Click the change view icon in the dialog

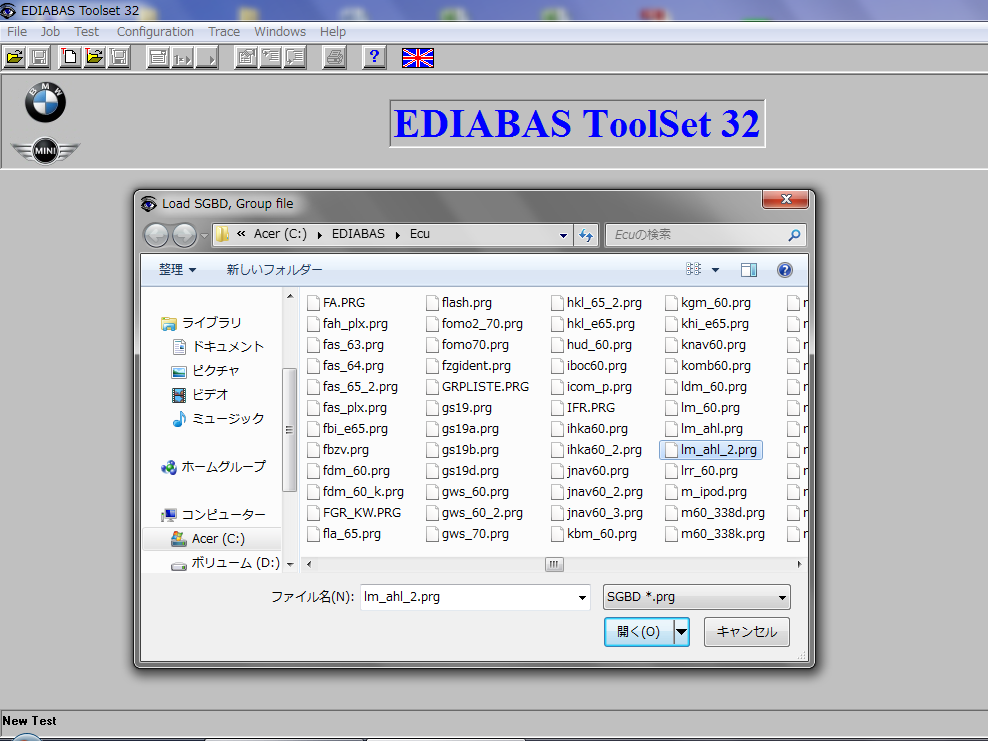click(693, 270)
